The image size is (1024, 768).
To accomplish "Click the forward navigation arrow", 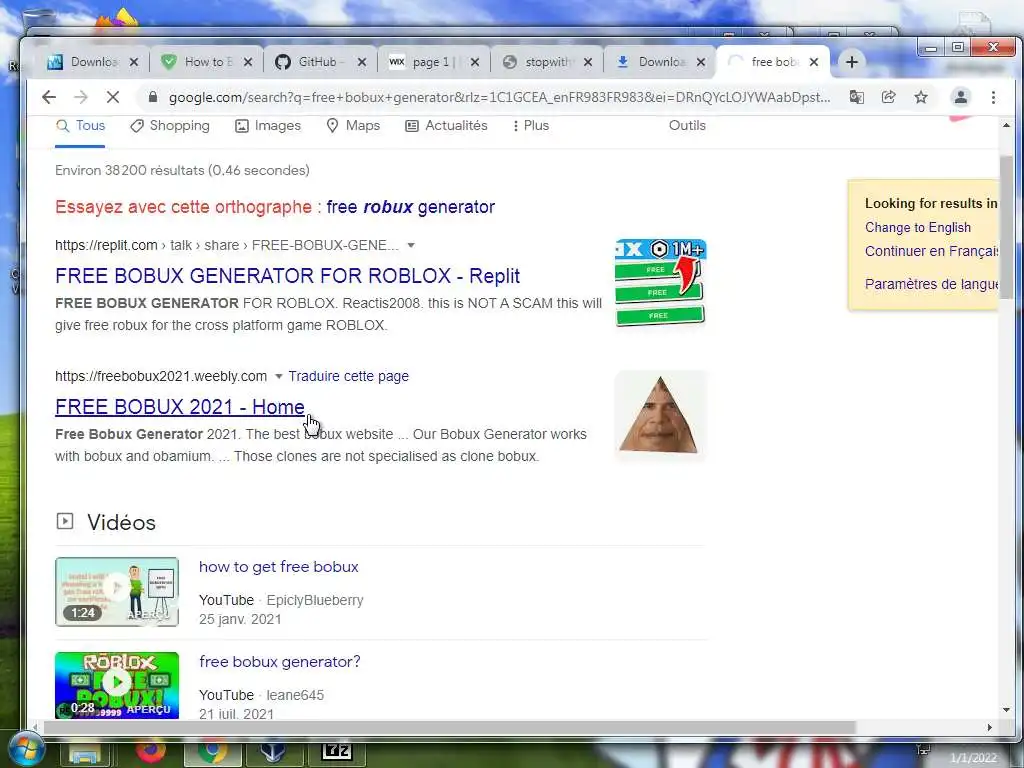I will point(81,97).
